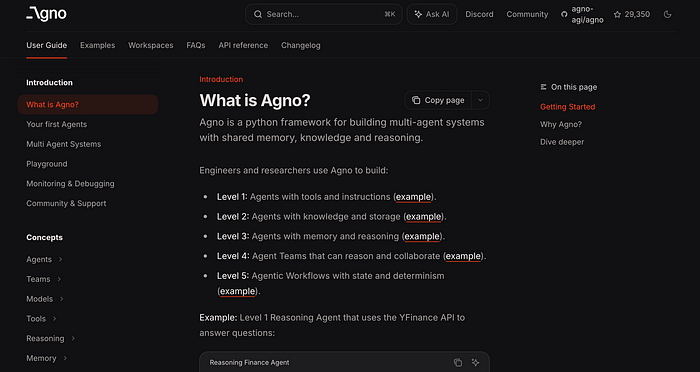
Task: Click the GitHub star count icon
Action: pos(617,14)
